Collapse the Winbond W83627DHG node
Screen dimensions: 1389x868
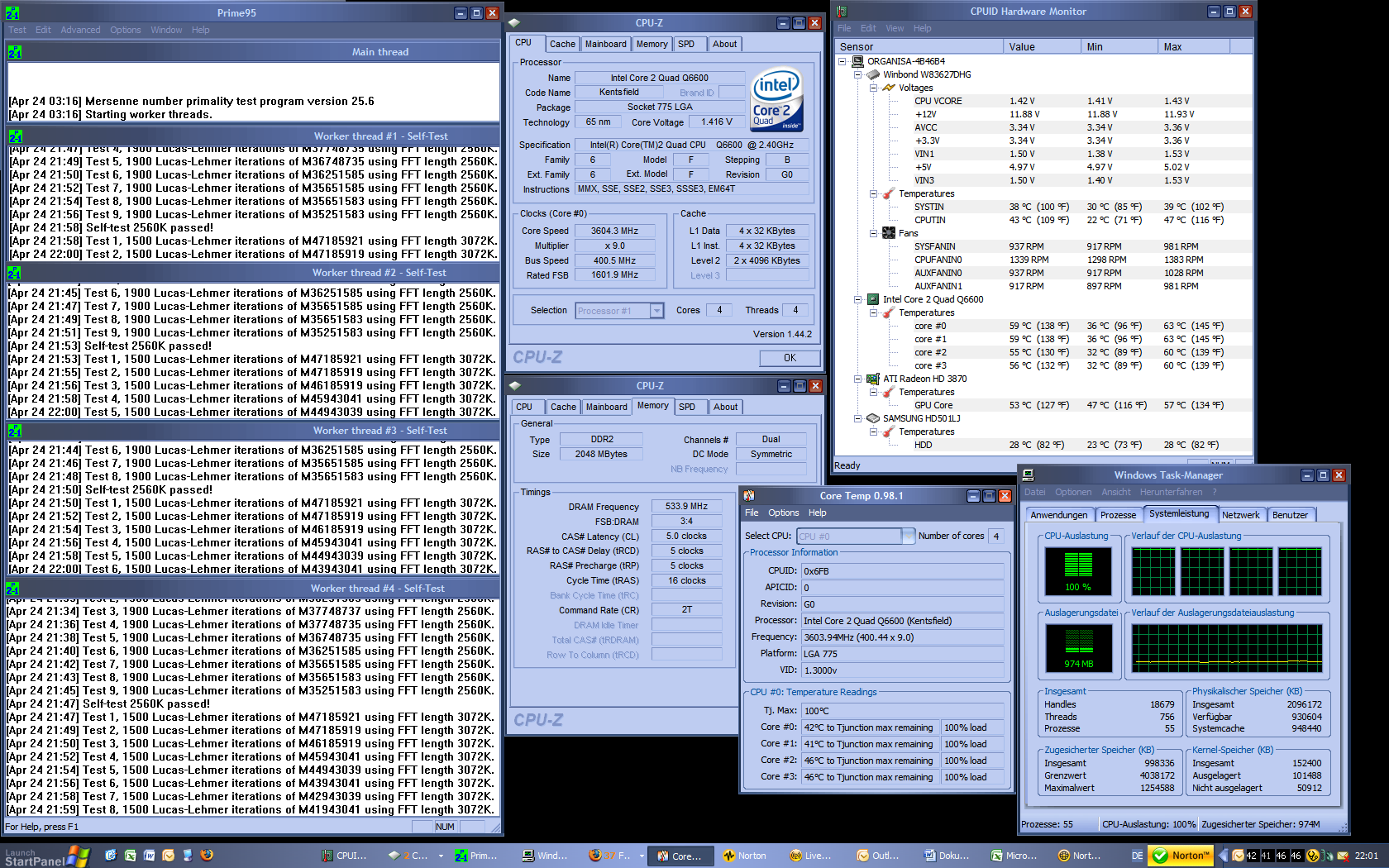point(857,74)
